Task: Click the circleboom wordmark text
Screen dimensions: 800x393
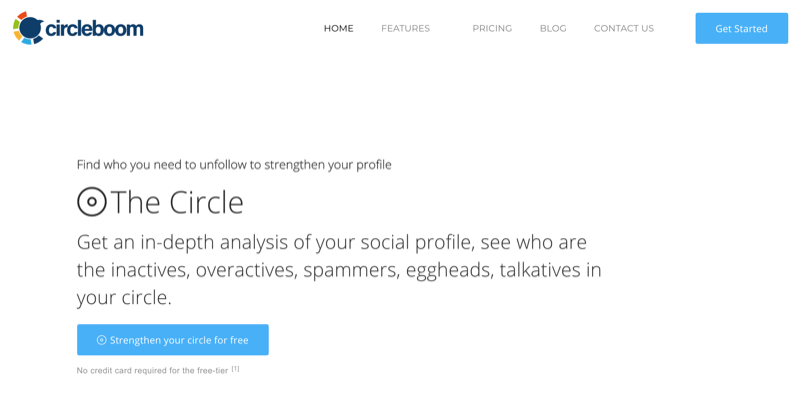Action: [x=94, y=29]
